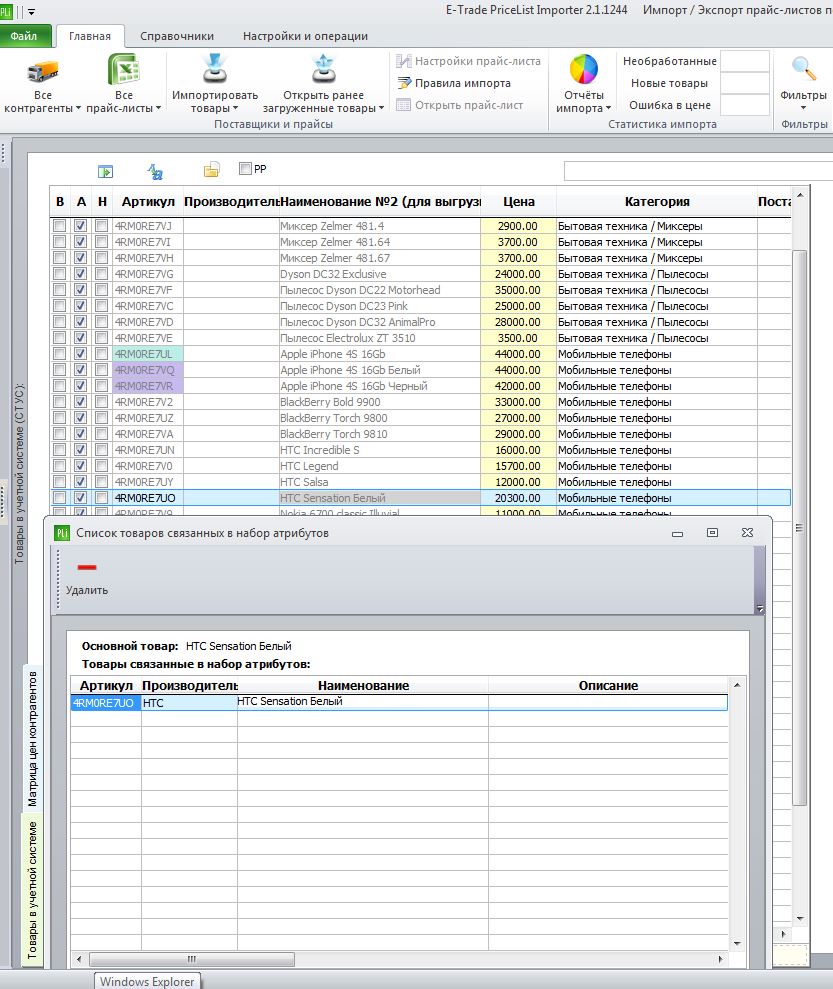Click the green arrow export icon above table
This screenshot has width=833, height=989.
click(x=105, y=171)
